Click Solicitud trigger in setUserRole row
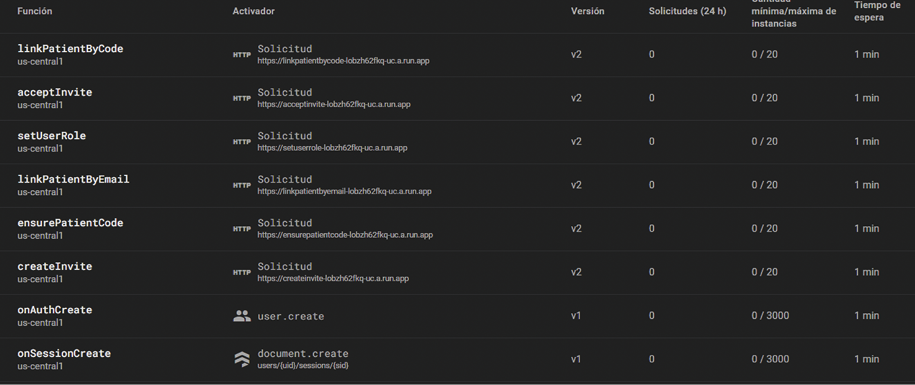 point(285,136)
